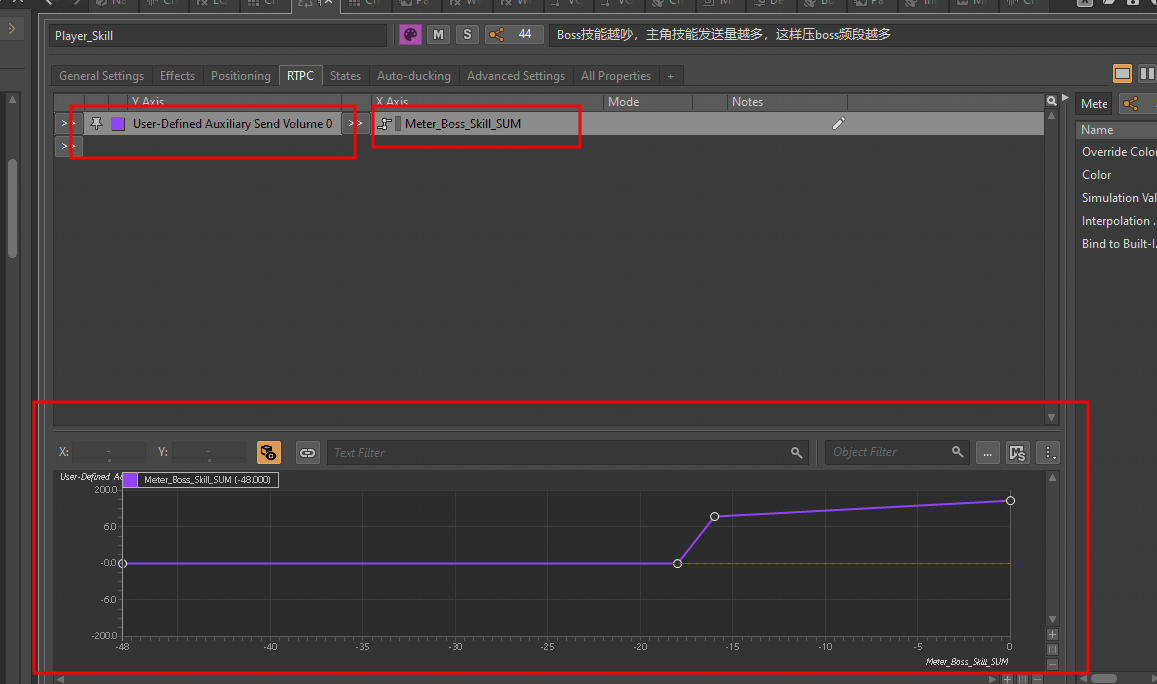Click the ellipsis browse button beside Object Filter
This screenshot has width=1157, height=684.
(987, 452)
